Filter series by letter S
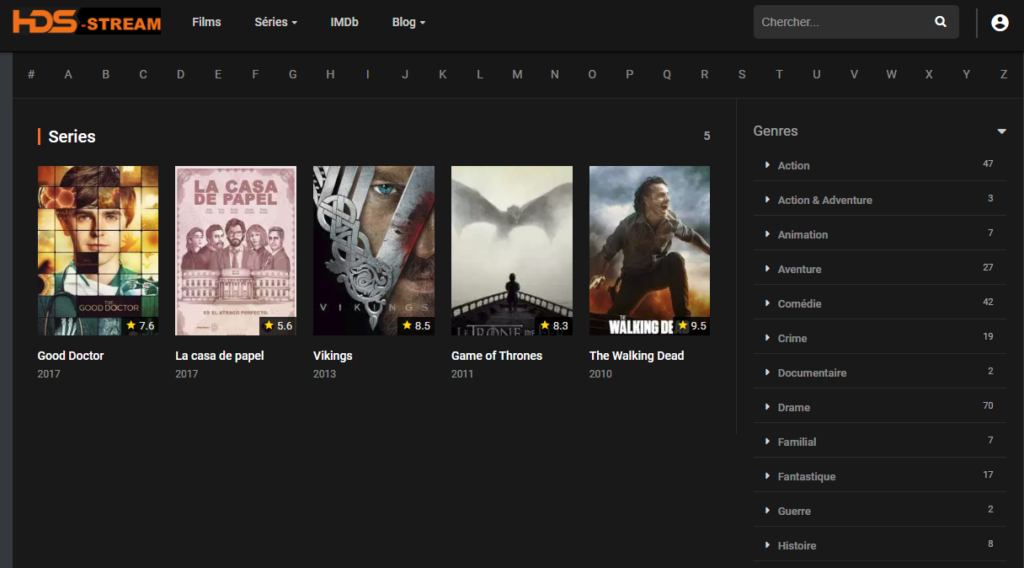 742,74
